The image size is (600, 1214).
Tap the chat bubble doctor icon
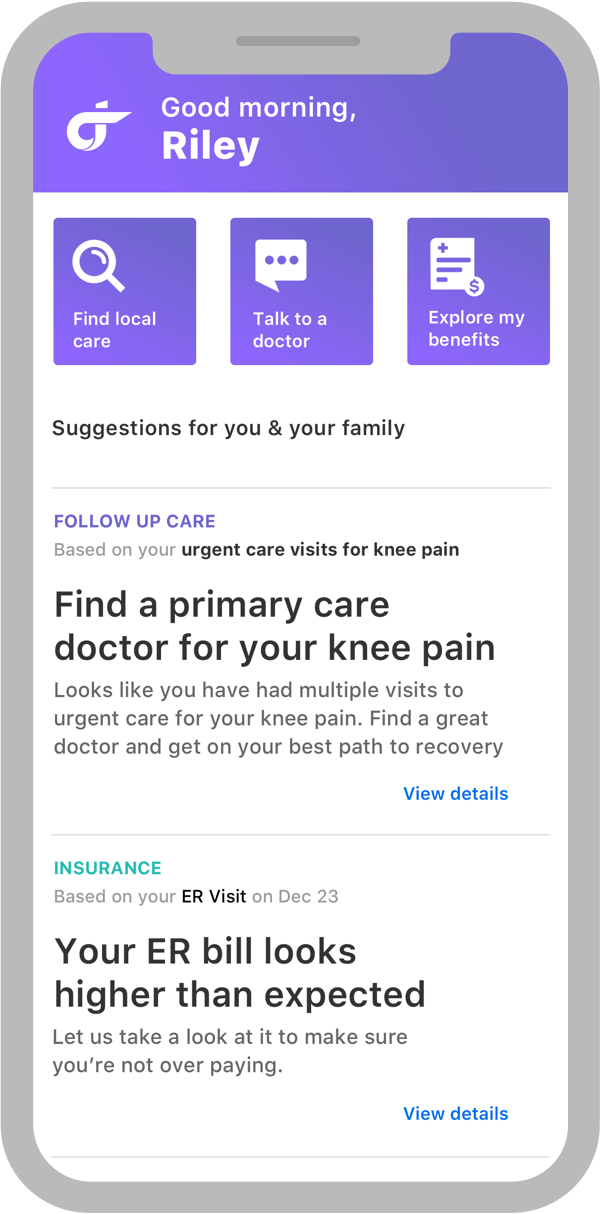(281, 266)
